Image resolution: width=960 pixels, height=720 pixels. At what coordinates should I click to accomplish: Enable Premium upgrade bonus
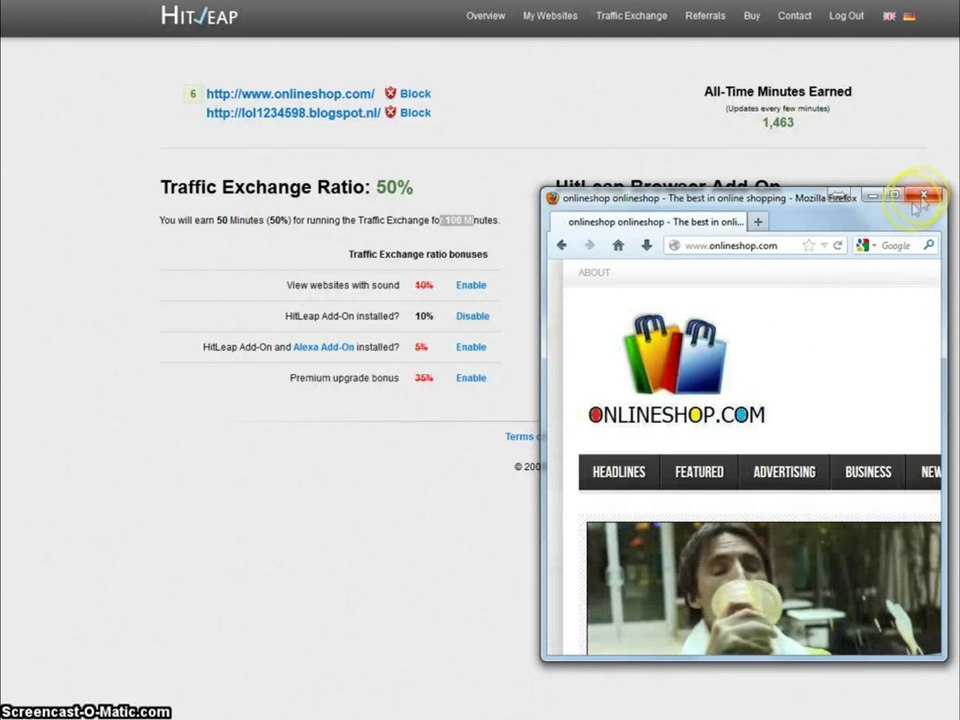(471, 378)
